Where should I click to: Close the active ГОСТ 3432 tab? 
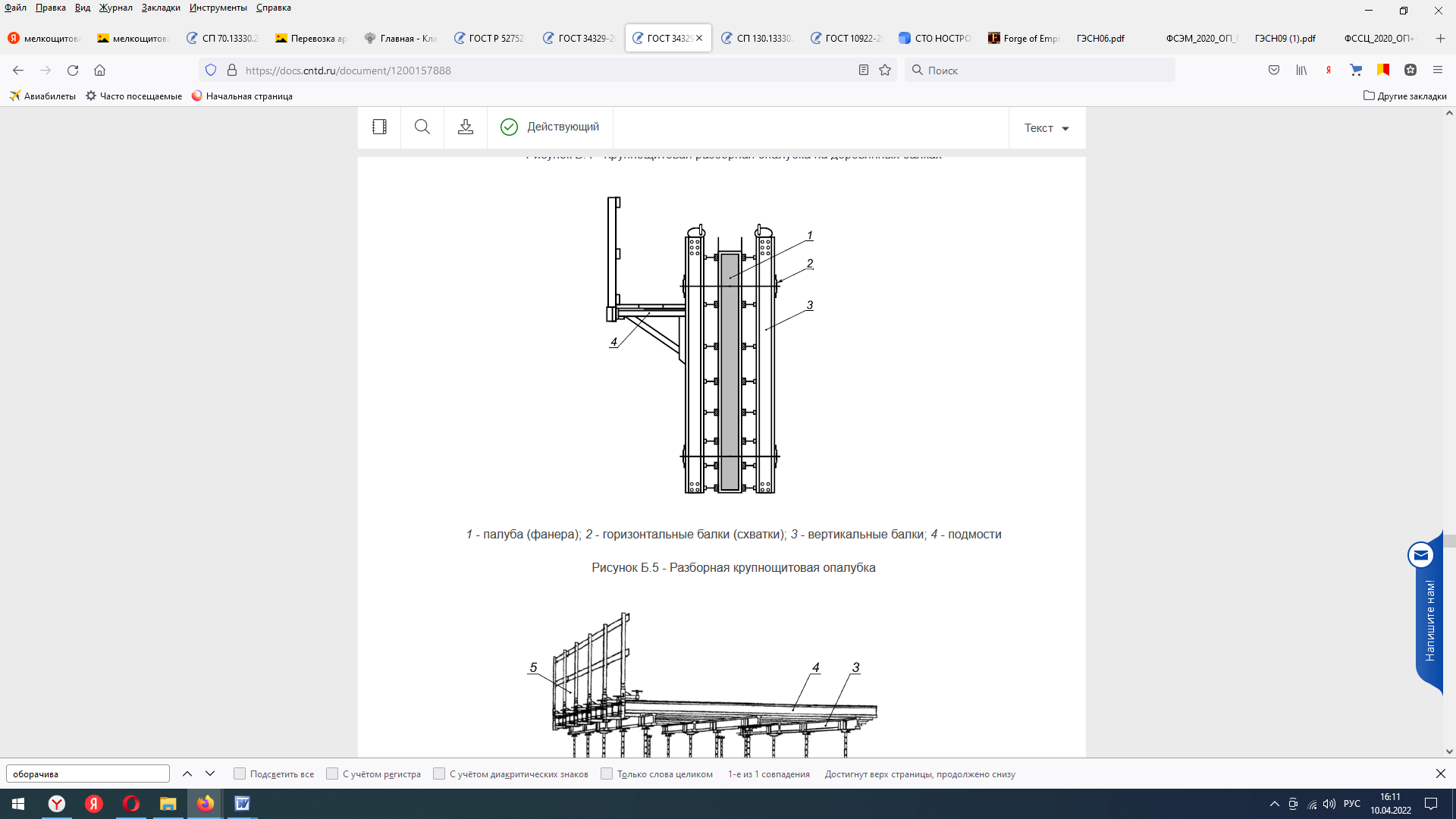(x=699, y=38)
